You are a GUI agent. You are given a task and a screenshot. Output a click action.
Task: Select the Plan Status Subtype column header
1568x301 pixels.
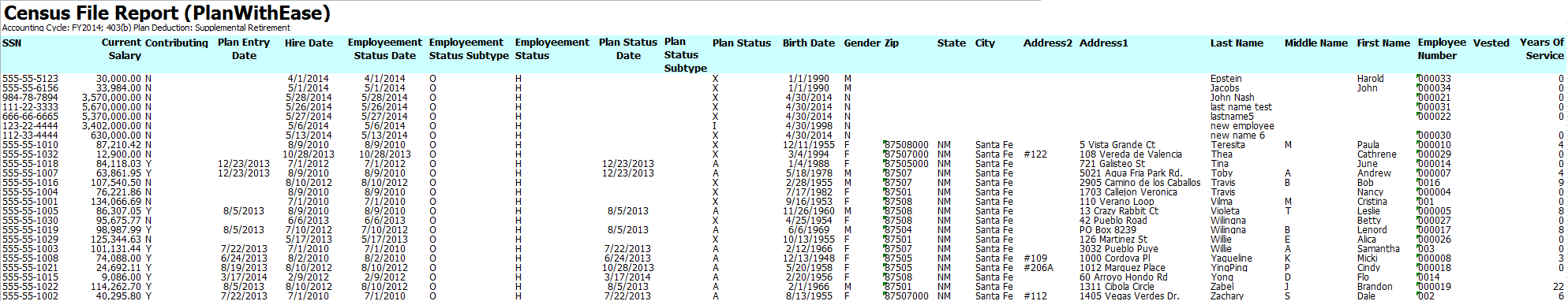point(685,55)
